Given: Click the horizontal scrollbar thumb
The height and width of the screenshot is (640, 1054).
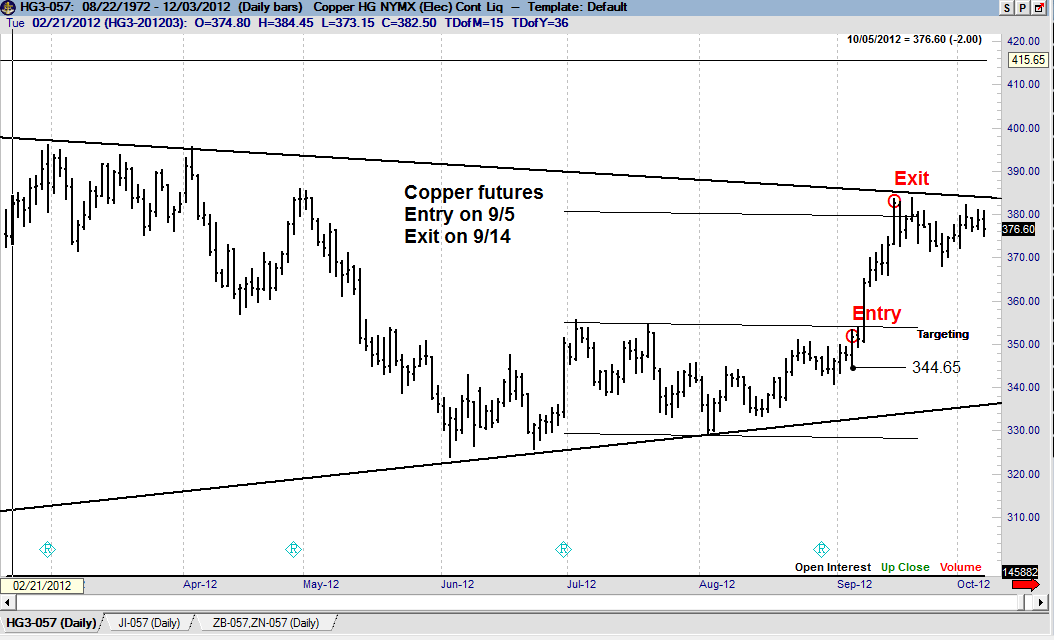Looking at the screenshot, I should coord(1019,602).
